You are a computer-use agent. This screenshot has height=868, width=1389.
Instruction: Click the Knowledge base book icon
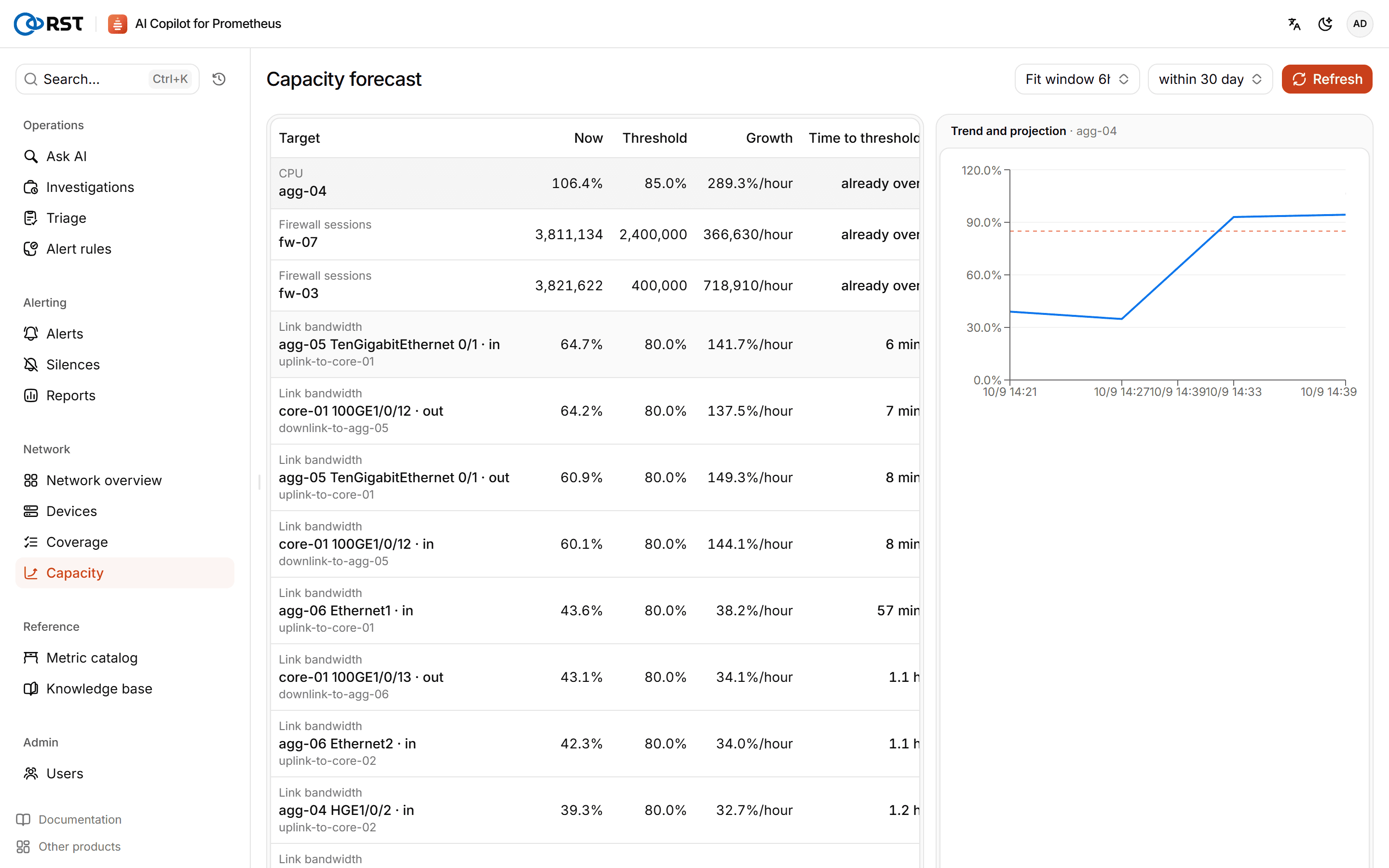pos(31,689)
